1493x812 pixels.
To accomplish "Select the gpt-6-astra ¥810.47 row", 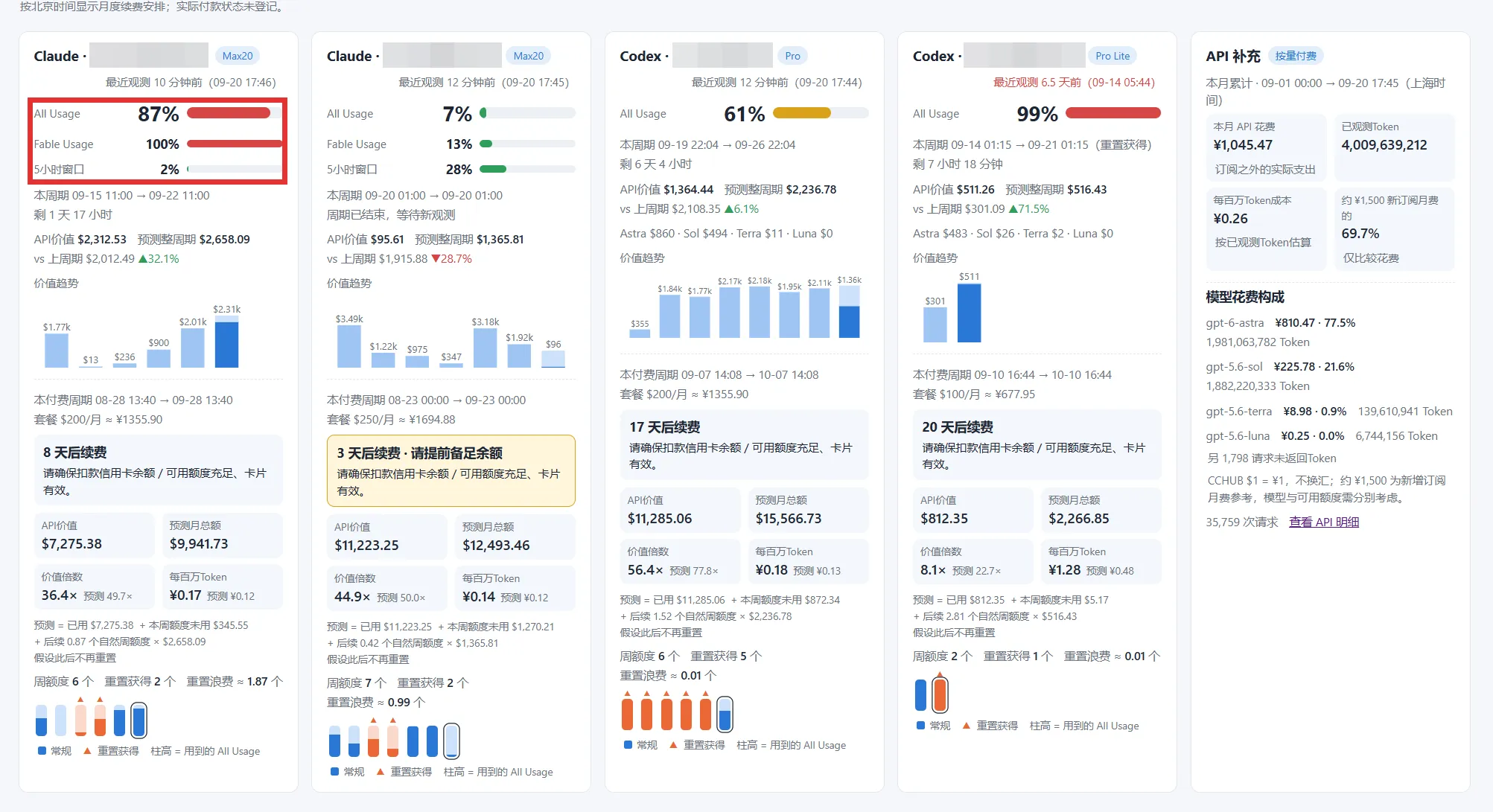I will point(1329,333).
